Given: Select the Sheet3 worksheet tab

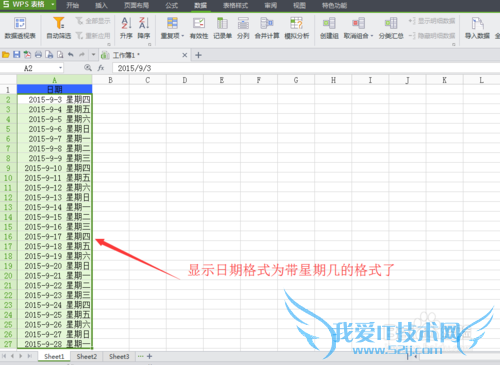Looking at the screenshot, I should [x=119, y=356].
